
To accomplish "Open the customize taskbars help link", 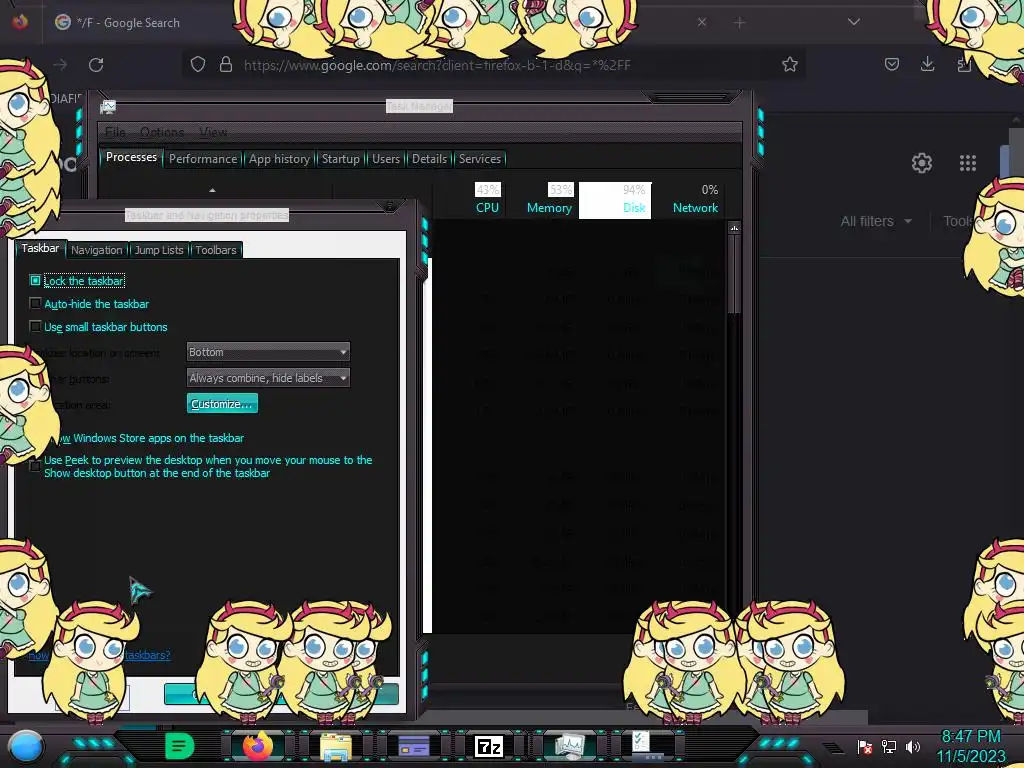I will pos(99,655).
